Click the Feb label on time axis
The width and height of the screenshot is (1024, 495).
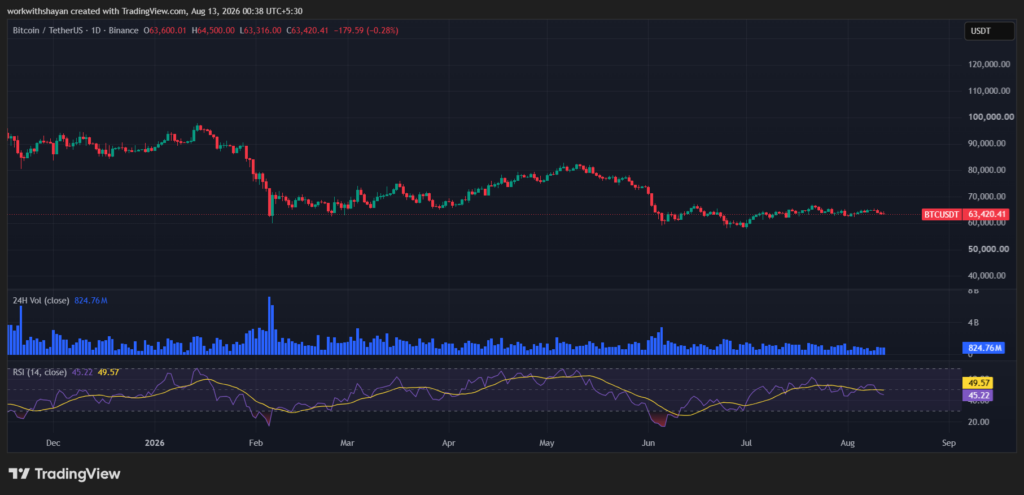pyautogui.click(x=255, y=443)
